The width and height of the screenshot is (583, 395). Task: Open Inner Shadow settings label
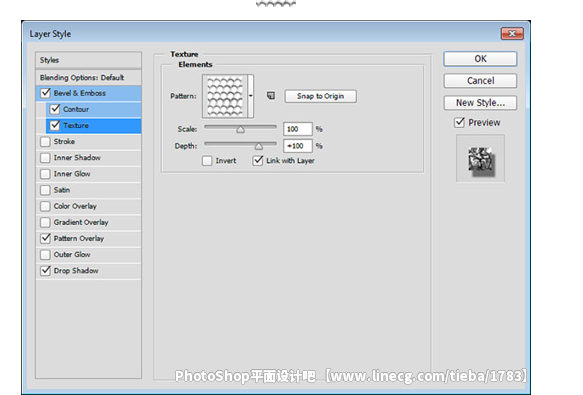[77, 158]
